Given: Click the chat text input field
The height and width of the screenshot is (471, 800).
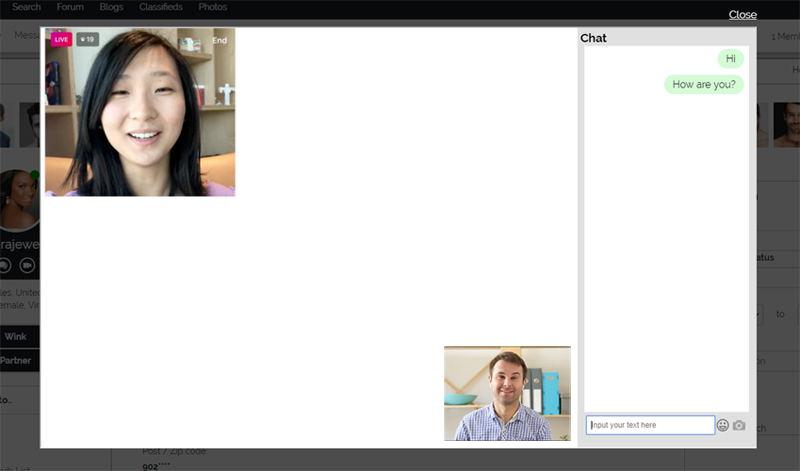Looking at the screenshot, I should (650, 425).
